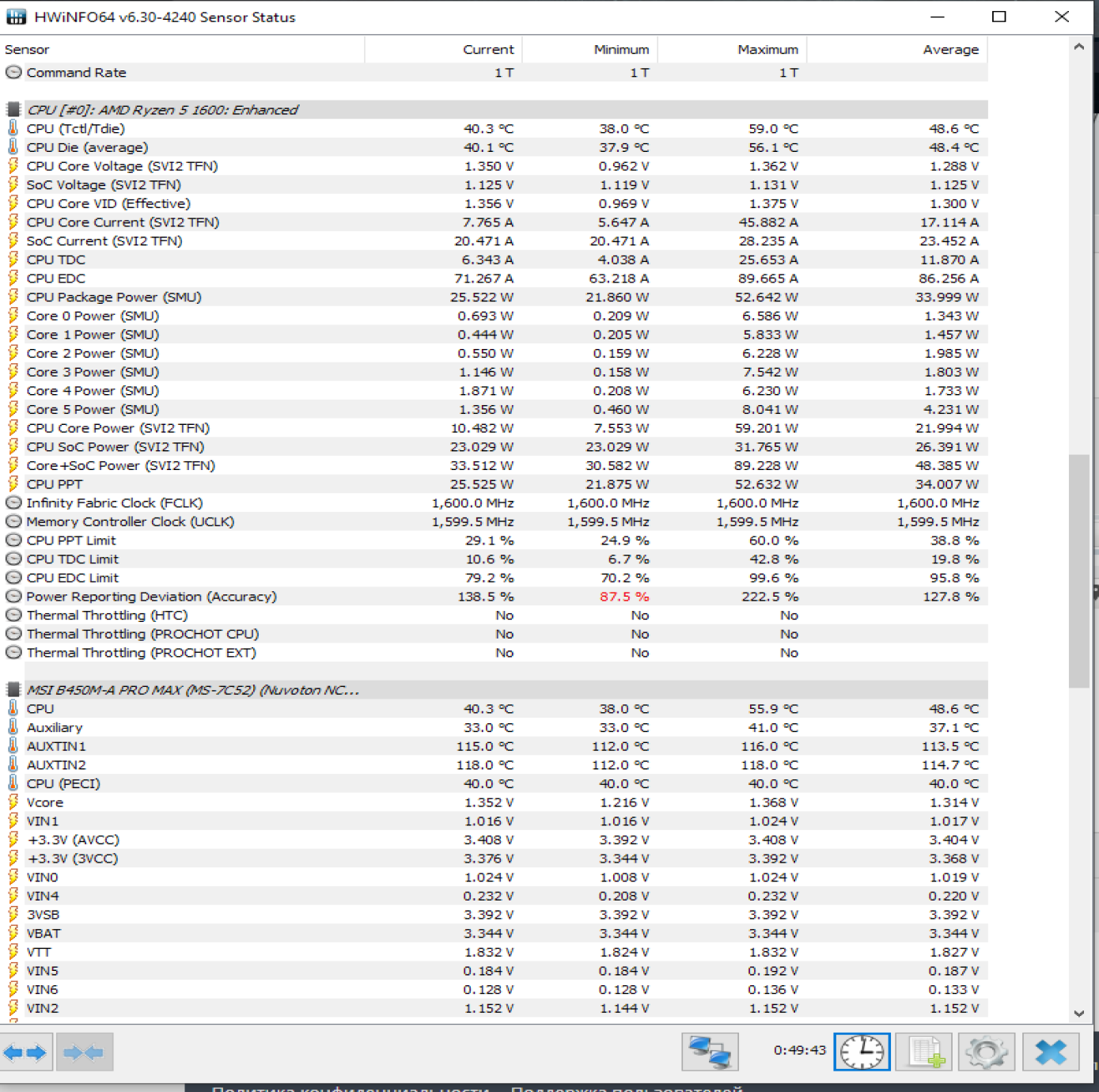1099x1092 pixels.
Task: Click the thermometer icon for AUXTIN1
Action: click(13, 746)
